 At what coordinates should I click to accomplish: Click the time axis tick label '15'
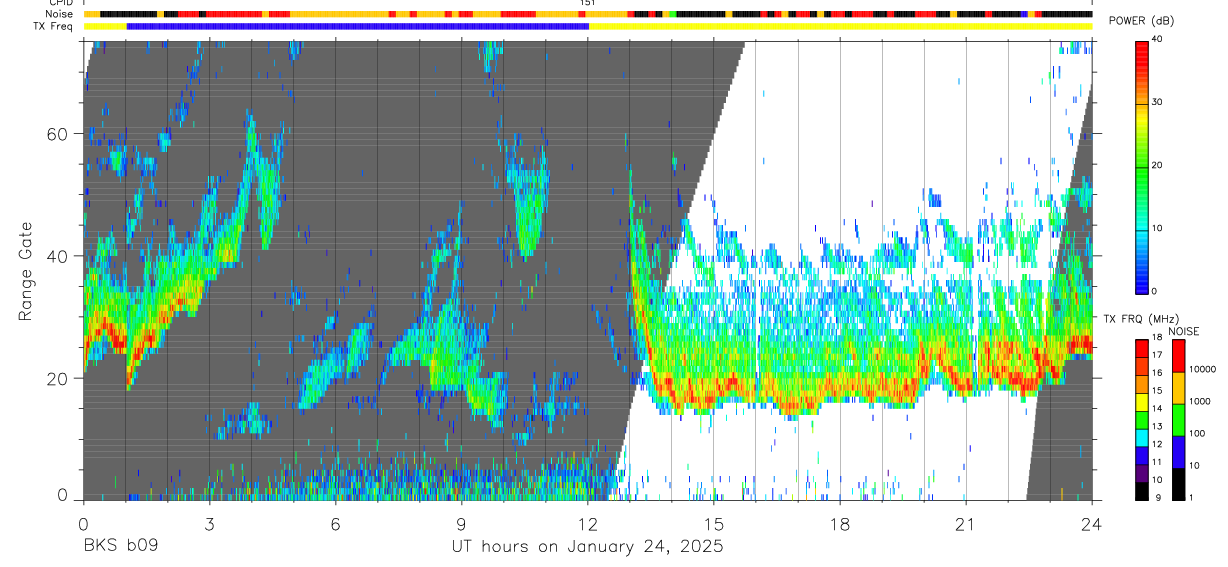(713, 524)
